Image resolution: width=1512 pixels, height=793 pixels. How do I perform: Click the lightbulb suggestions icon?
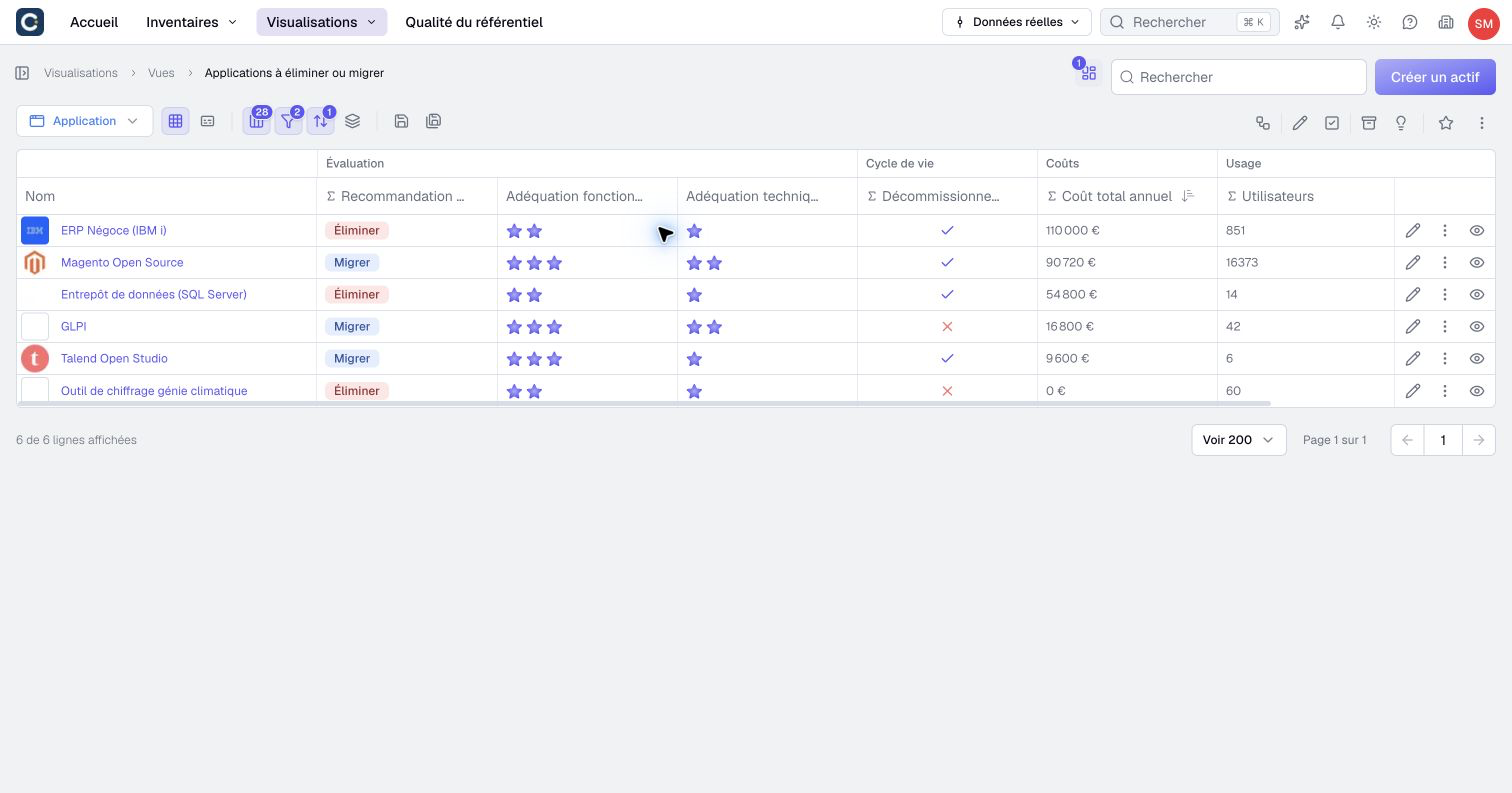click(1401, 123)
